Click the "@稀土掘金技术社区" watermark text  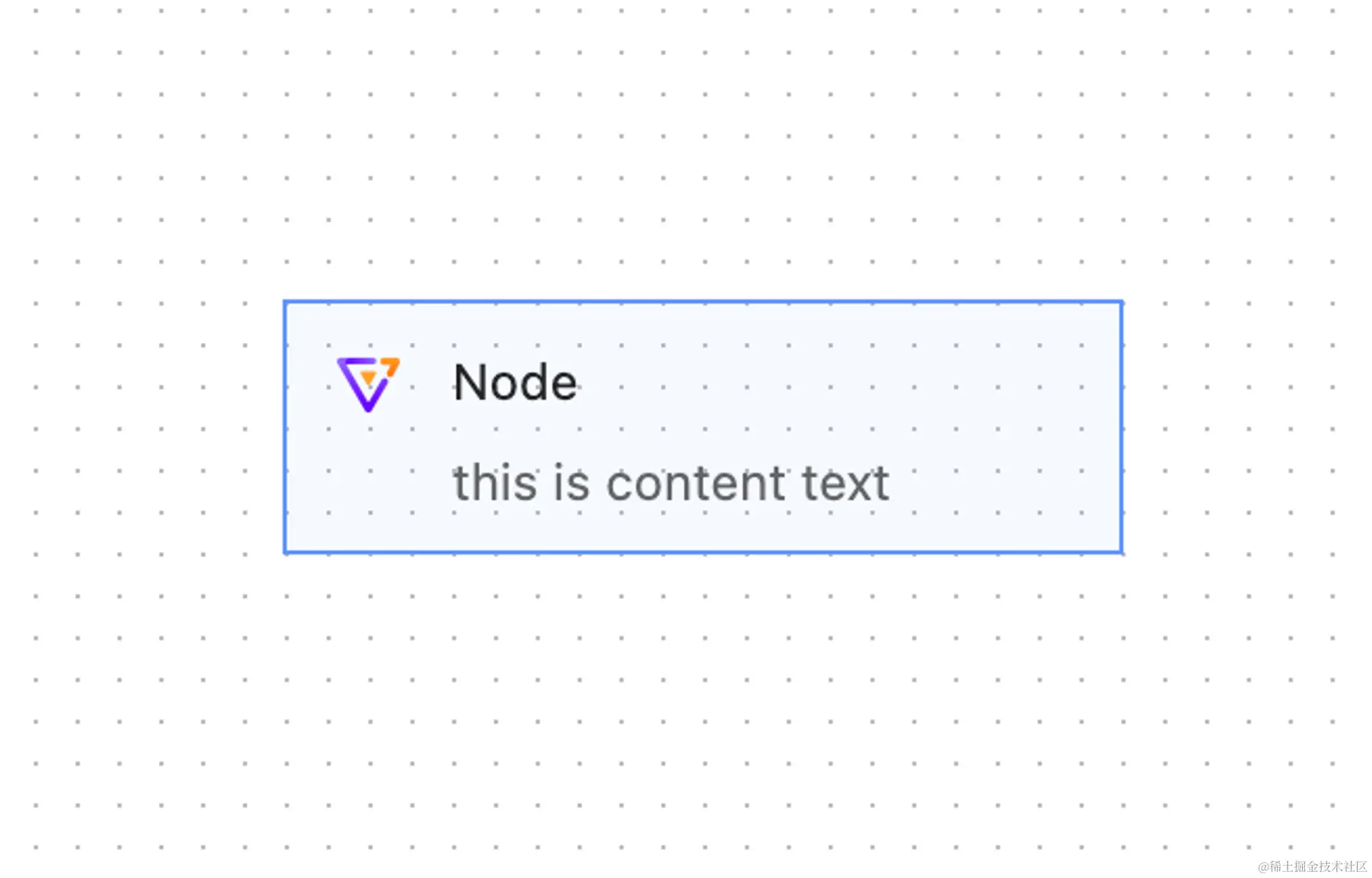[1312, 866]
